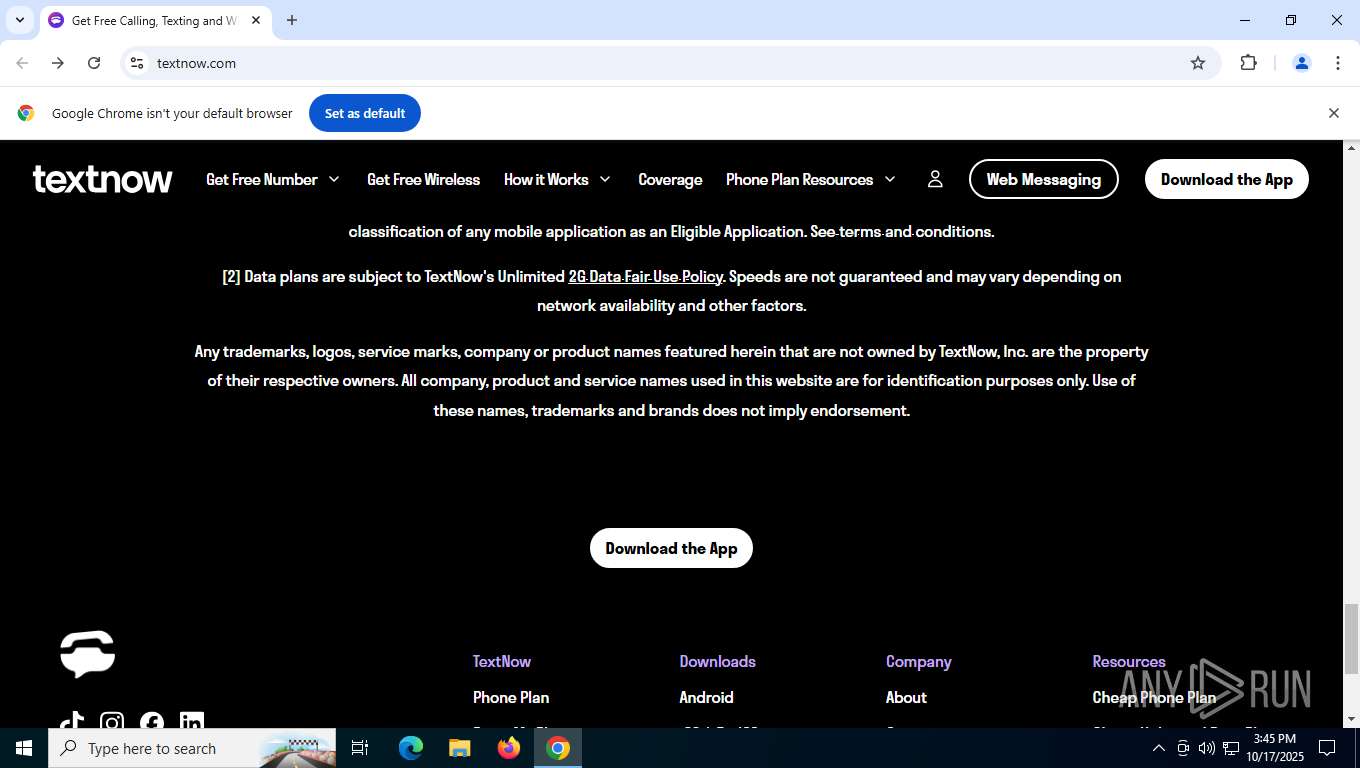Image resolution: width=1360 pixels, height=768 pixels.
Task: Open Get Free Wireless page
Action: [423, 180]
